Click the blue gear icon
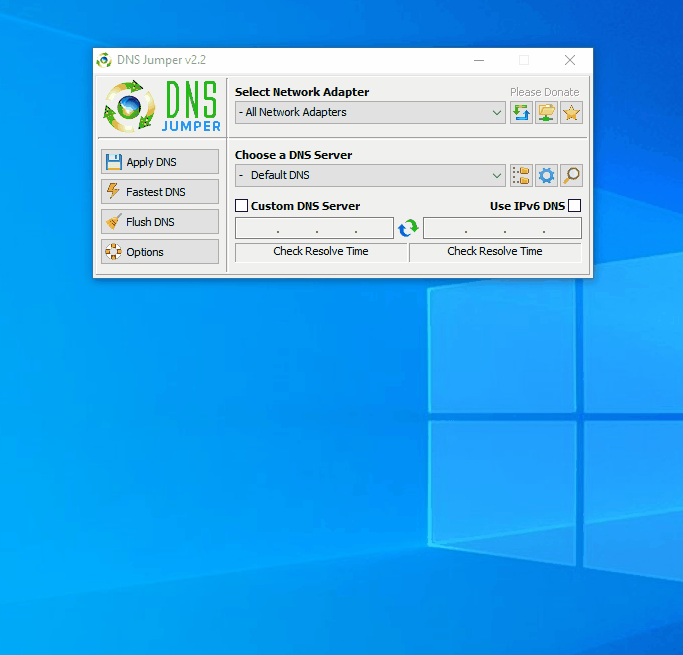This screenshot has width=683, height=655. coord(546,176)
